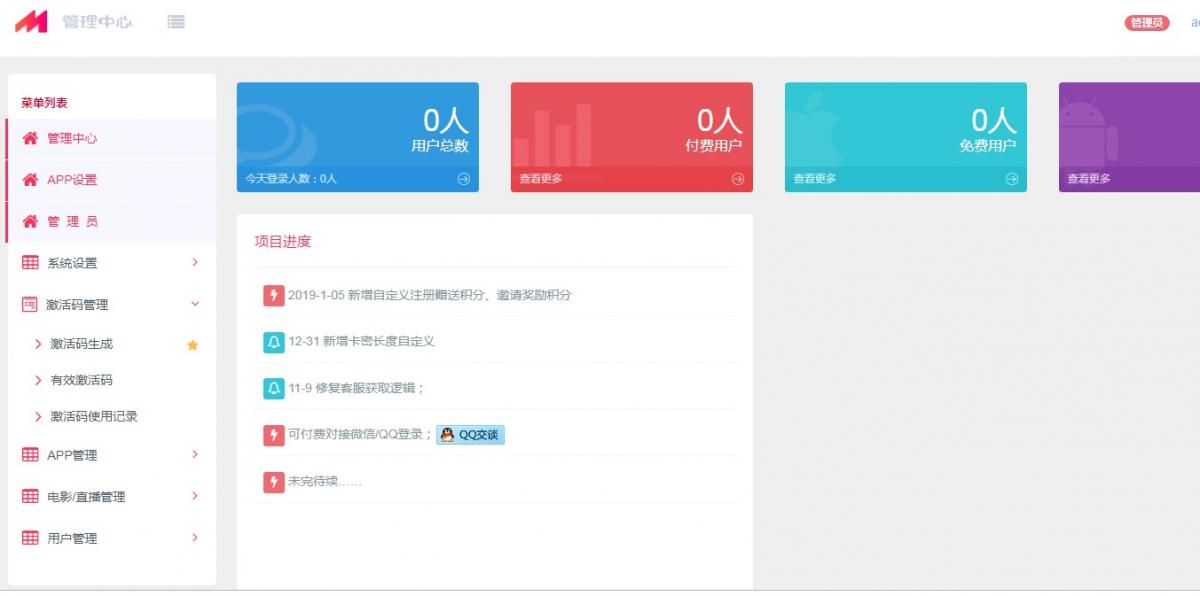Click the bell icon beside 12-31 entry
Viewport: 1200px width, 596px height.
point(273,342)
